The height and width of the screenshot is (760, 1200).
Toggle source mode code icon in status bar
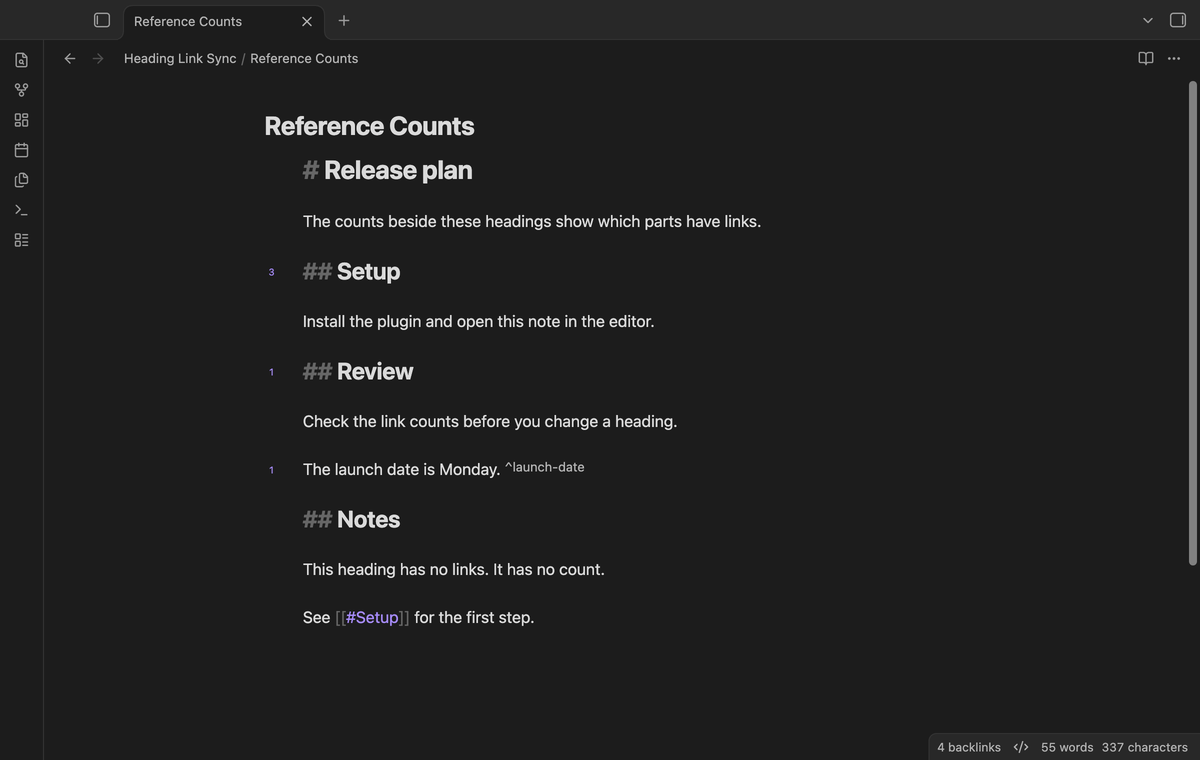1021,747
